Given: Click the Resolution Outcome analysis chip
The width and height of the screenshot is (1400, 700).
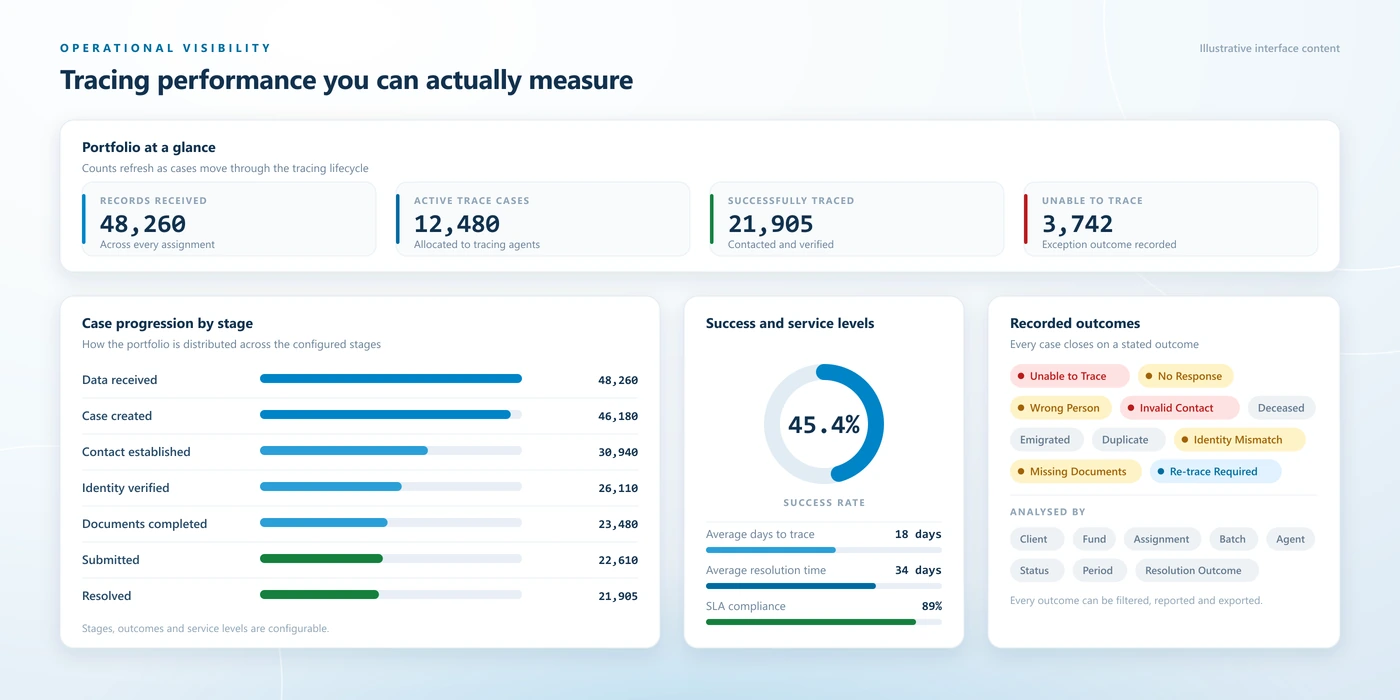Looking at the screenshot, I should pyautogui.click(x=1196, y=571).
